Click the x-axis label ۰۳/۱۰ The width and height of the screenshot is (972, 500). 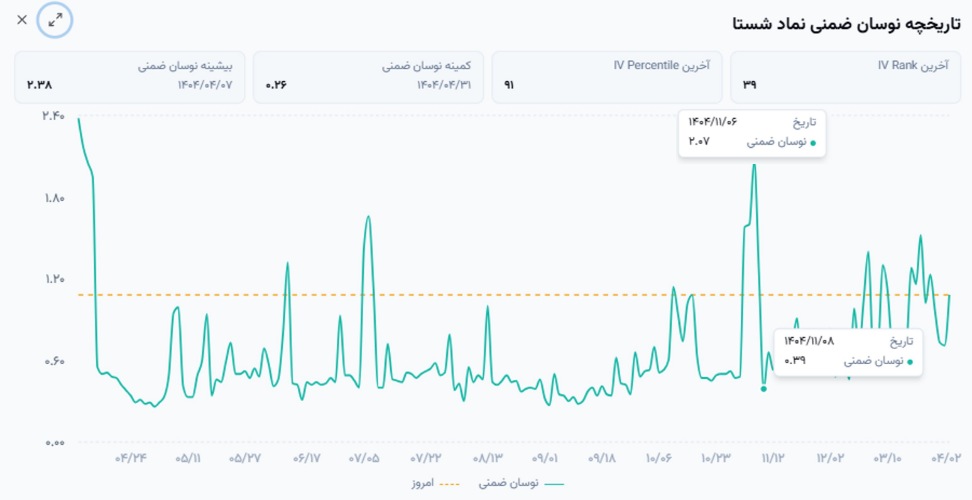(x=888, y=458)
